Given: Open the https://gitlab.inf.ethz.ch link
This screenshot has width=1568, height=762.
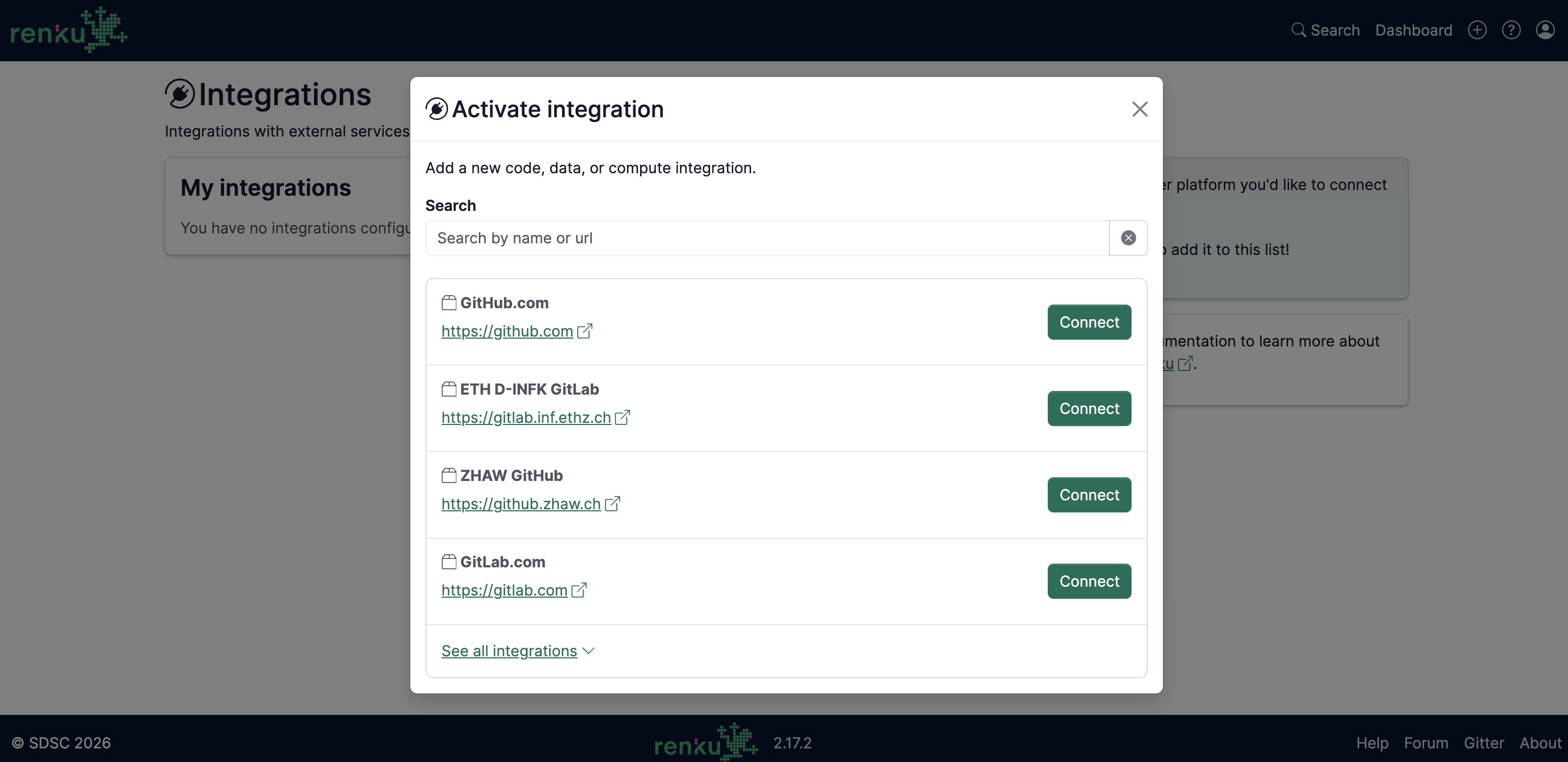Looking at the screenshot, I should (526, 418).
